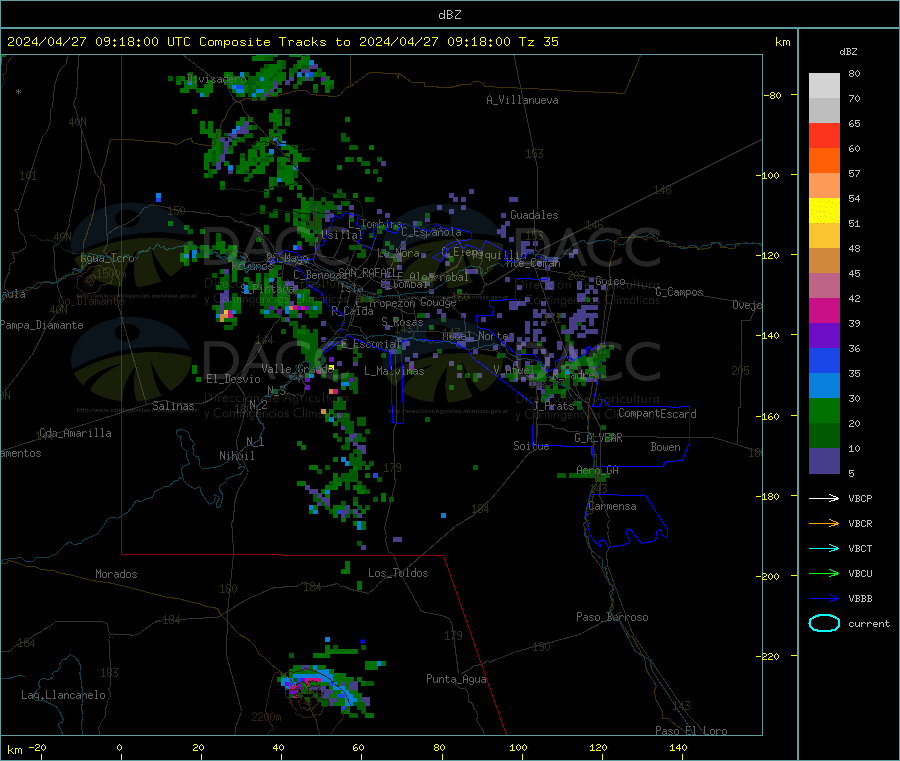
Task: Click the '80' km horizontal axis tick
Action: click(x=439, y=747)
